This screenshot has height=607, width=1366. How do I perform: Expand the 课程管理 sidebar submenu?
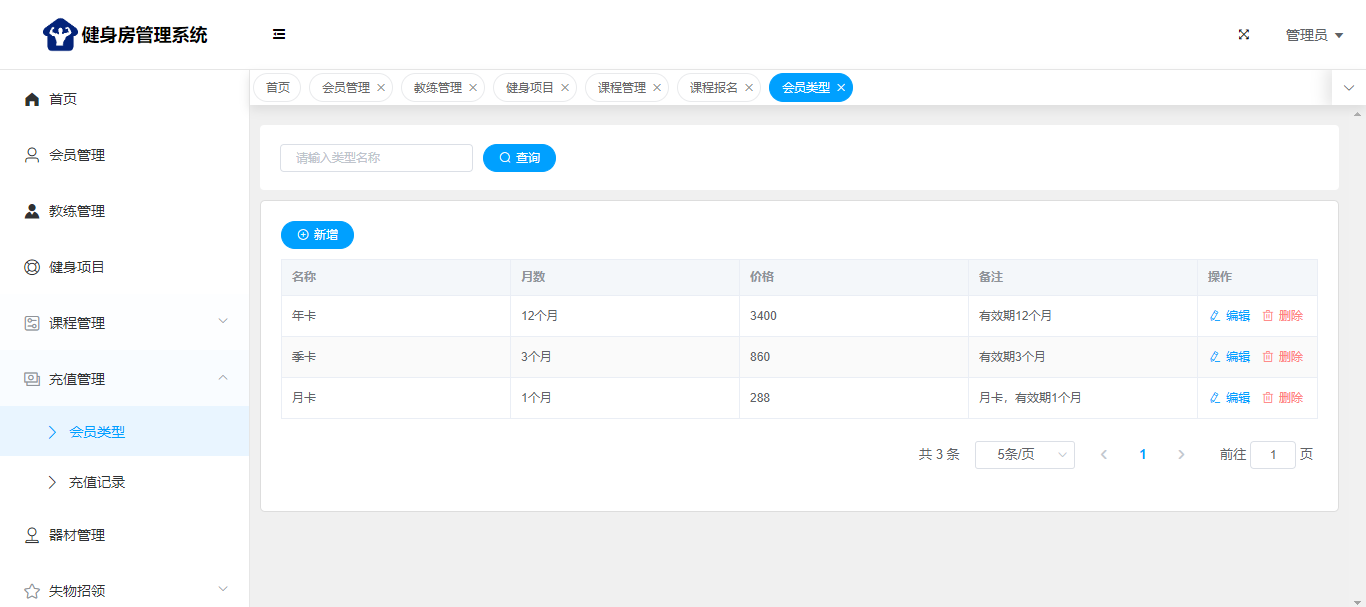[x=124, y=323]
